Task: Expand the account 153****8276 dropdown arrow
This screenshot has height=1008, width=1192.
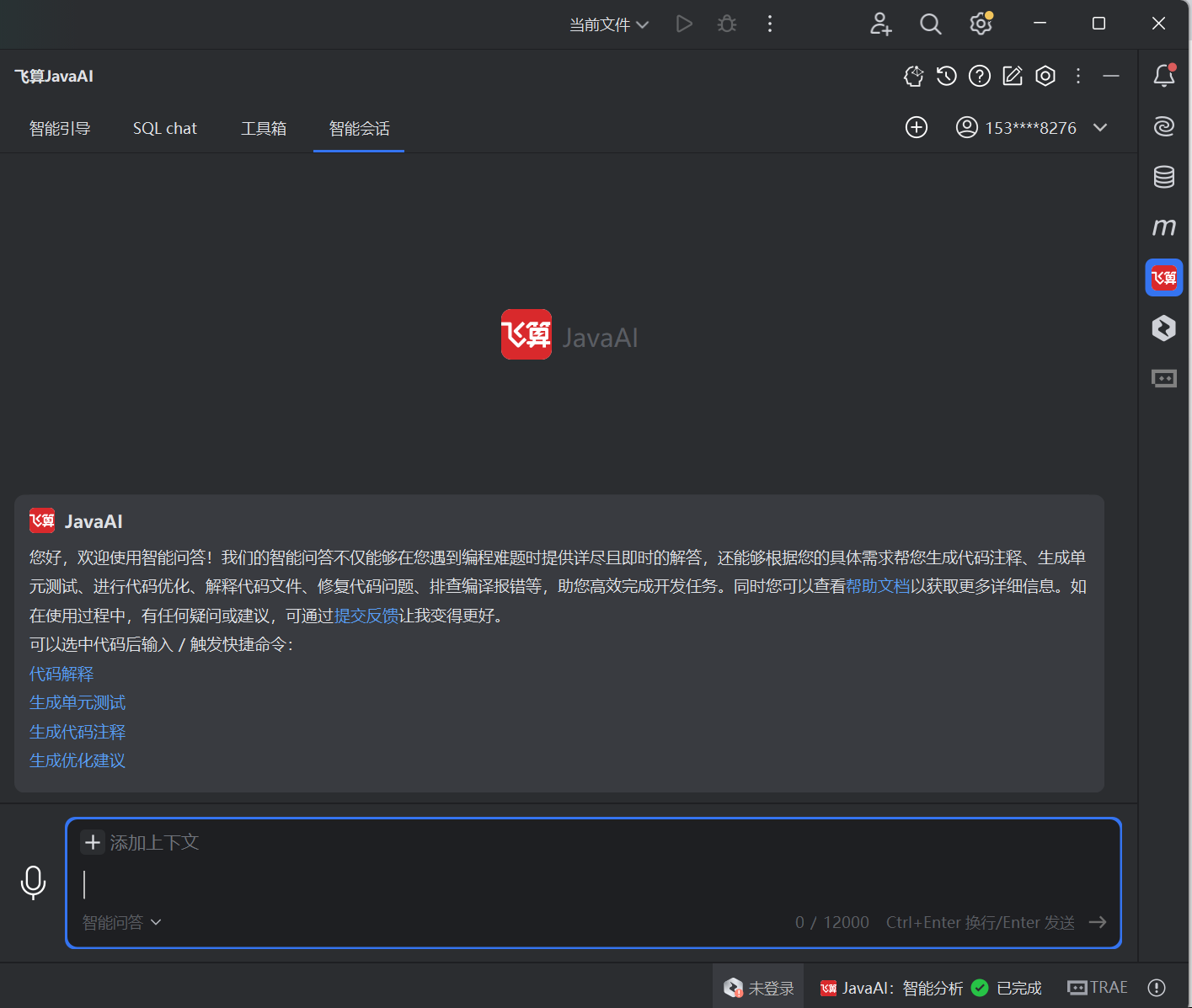Action: [x=1100, y=127]
